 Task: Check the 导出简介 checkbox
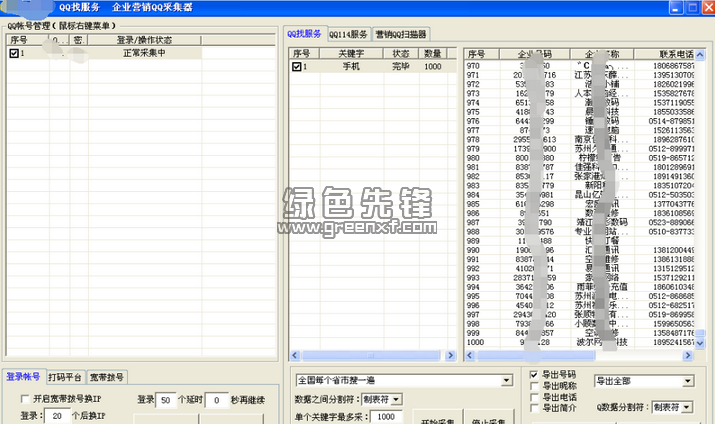[535, 408]
